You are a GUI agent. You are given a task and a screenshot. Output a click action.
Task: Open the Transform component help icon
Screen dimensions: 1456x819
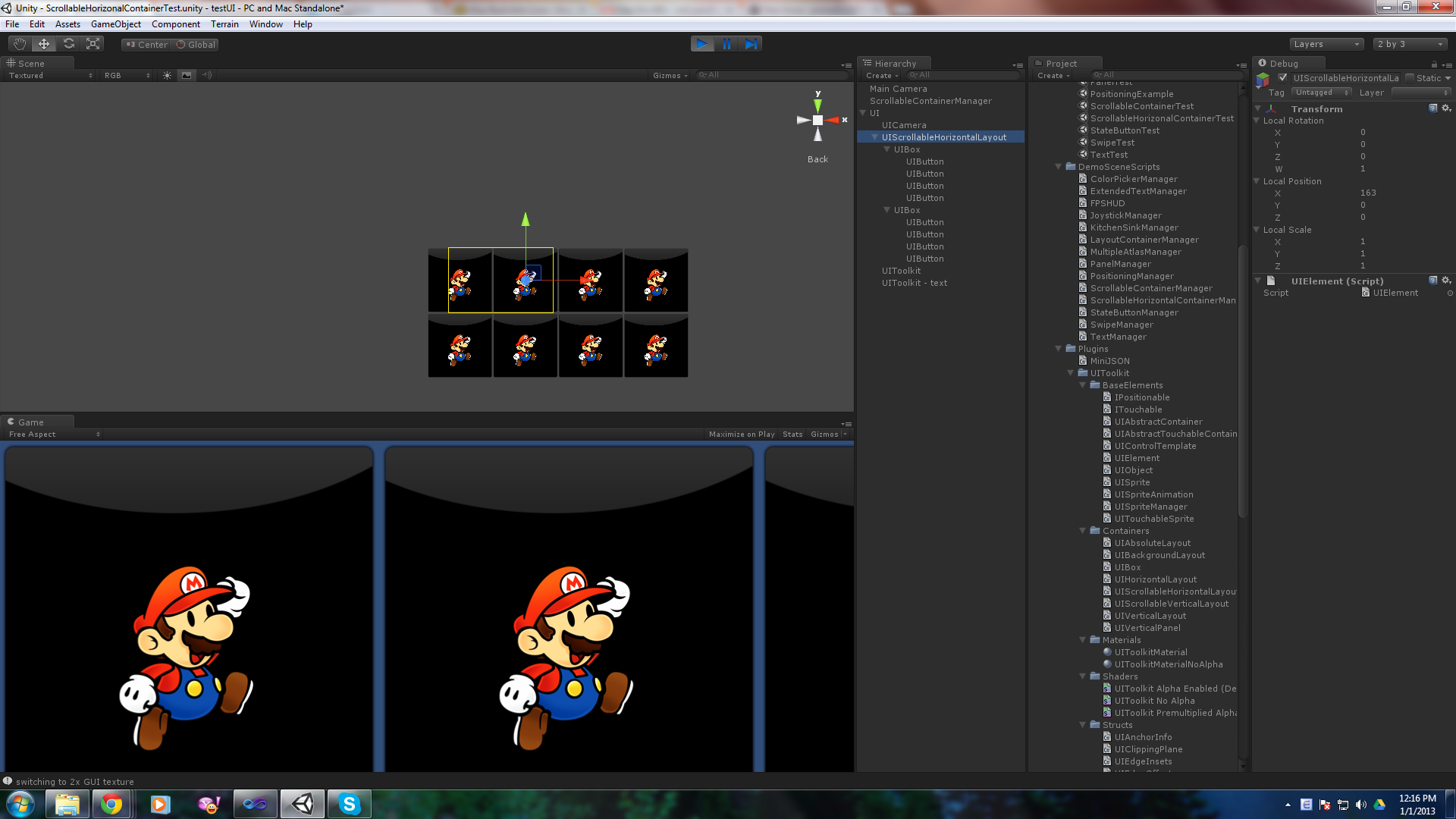[x=1433, y=108]
